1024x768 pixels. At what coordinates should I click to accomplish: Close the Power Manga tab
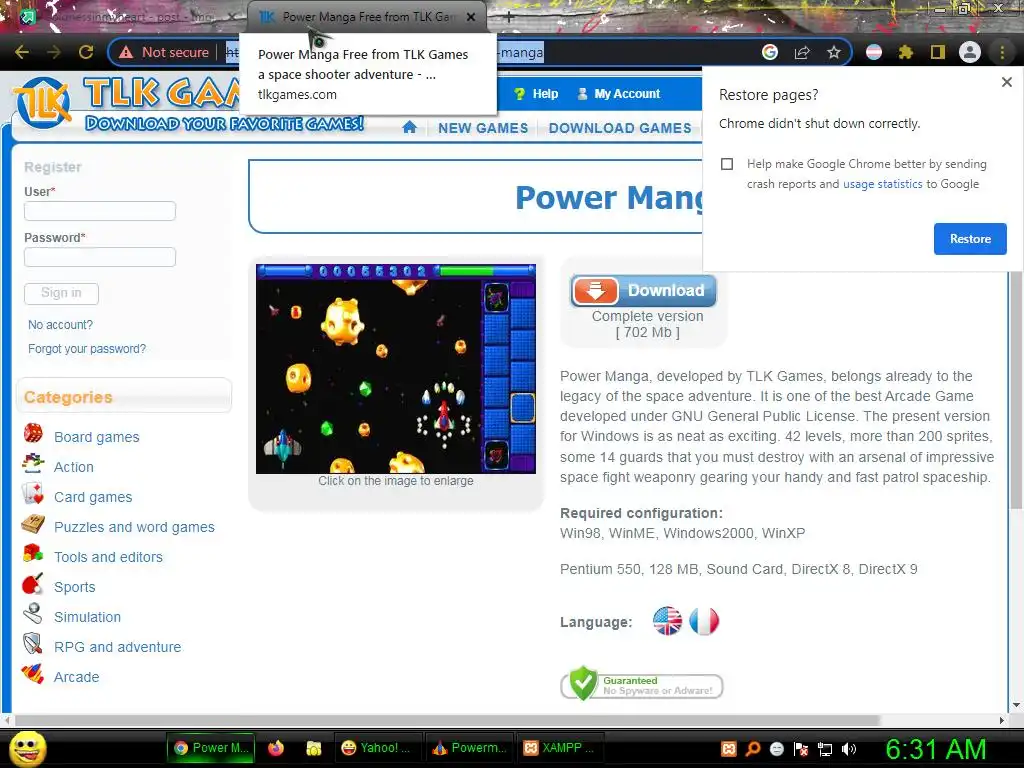tap(471, 17)
